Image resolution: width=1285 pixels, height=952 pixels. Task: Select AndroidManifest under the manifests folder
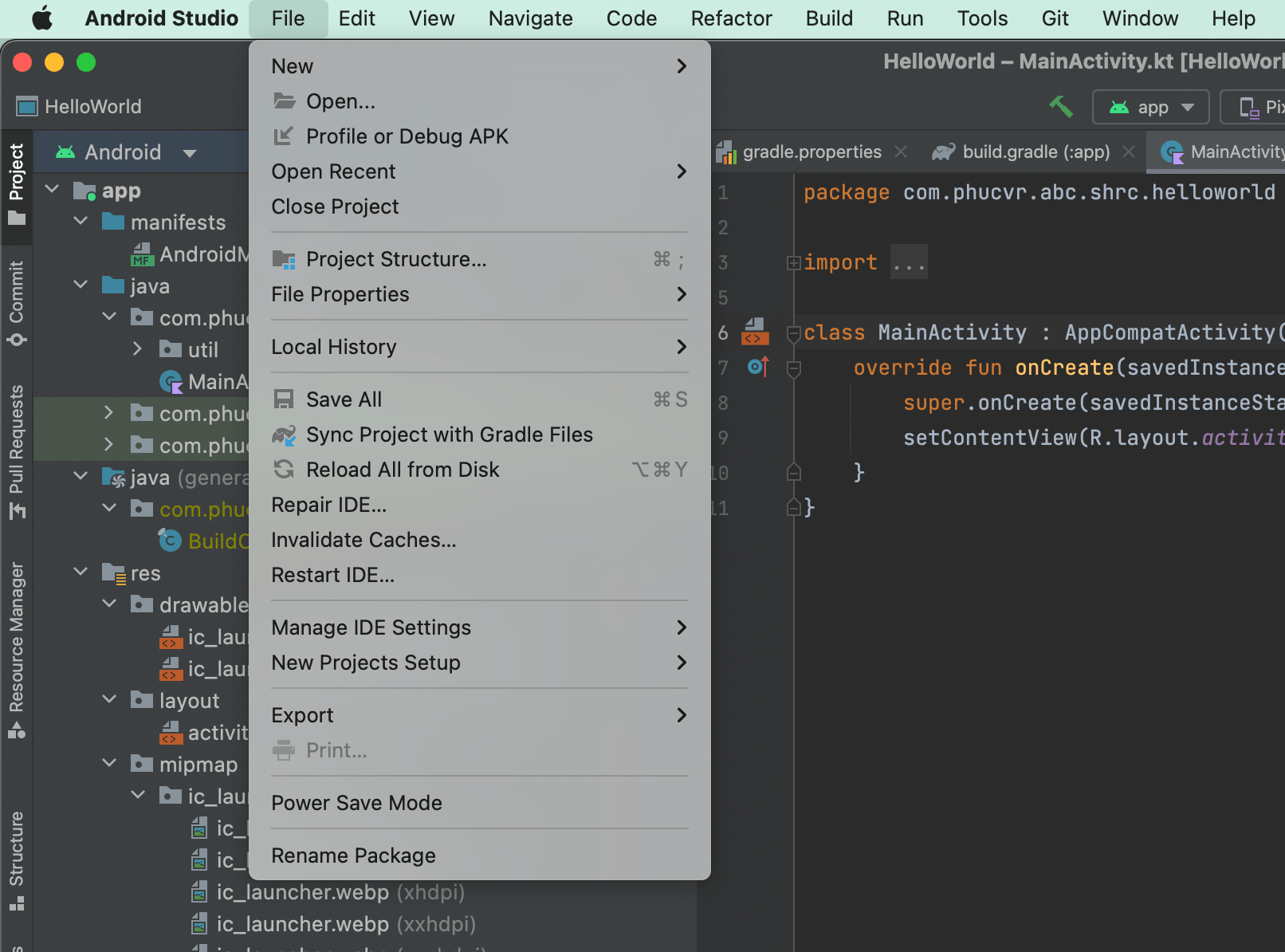pyautogui.click(x=199, y=254)
